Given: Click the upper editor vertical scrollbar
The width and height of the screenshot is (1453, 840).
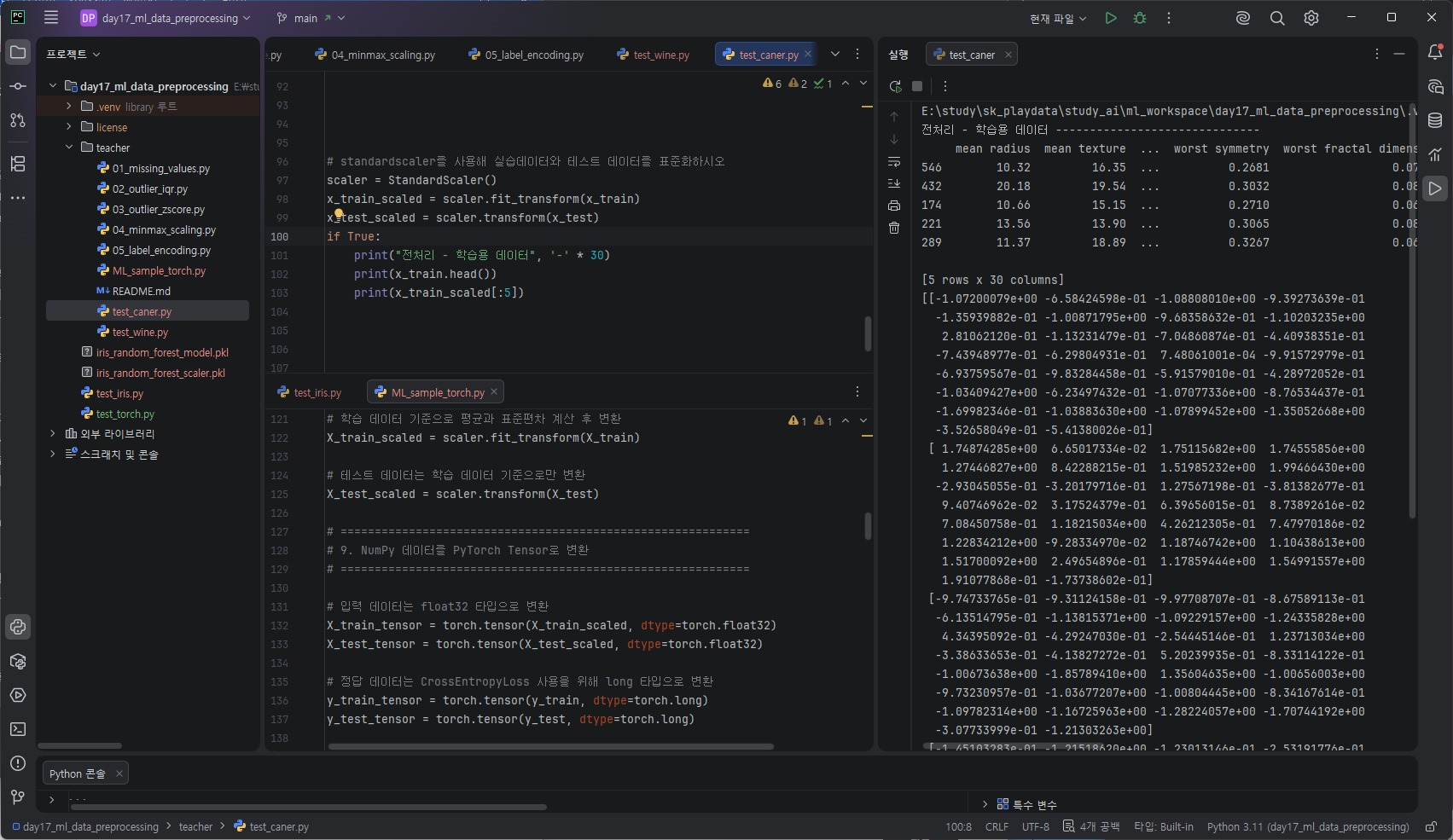Looking at the screenshot, I should pyautogui.click(x=868, y=333).
